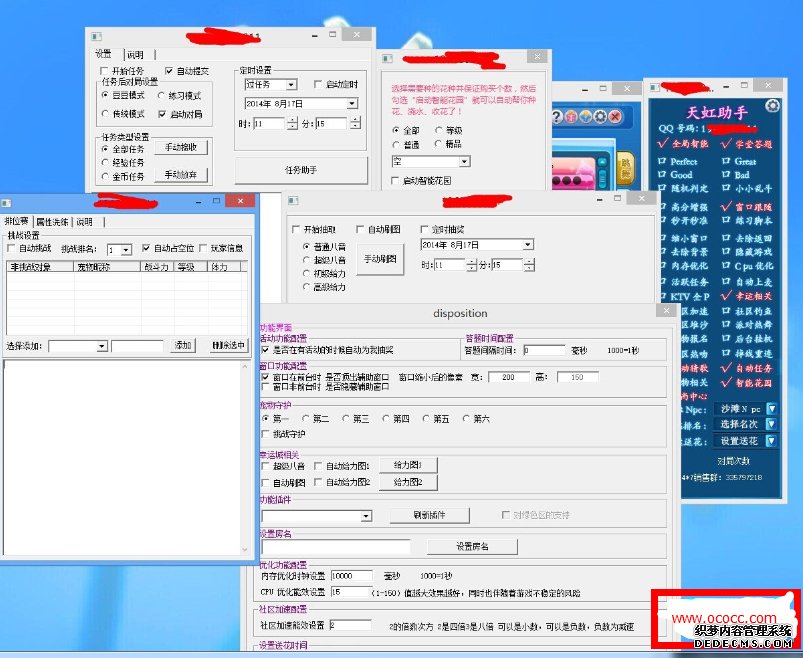Click the blue-yellow emblem icon beside gift
803x658 pixels.
click(x=585, y=117)
